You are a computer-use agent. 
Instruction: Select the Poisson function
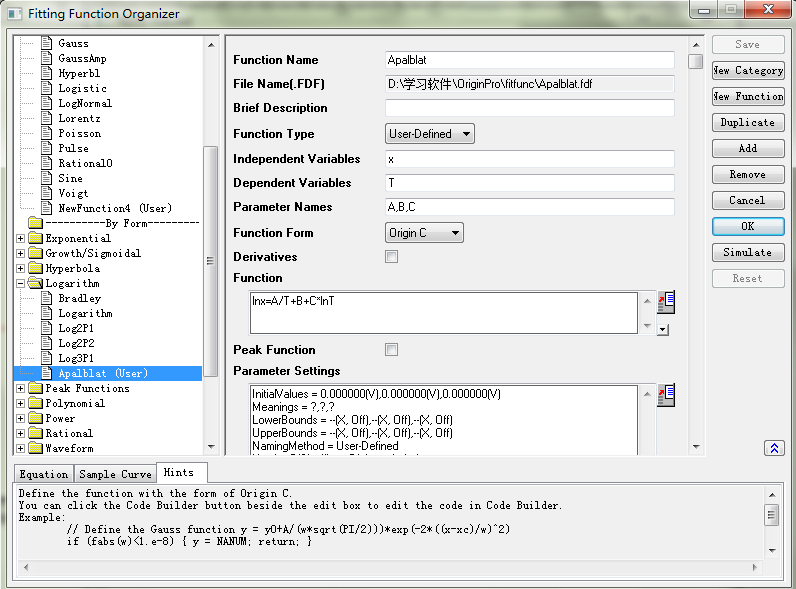80,134
